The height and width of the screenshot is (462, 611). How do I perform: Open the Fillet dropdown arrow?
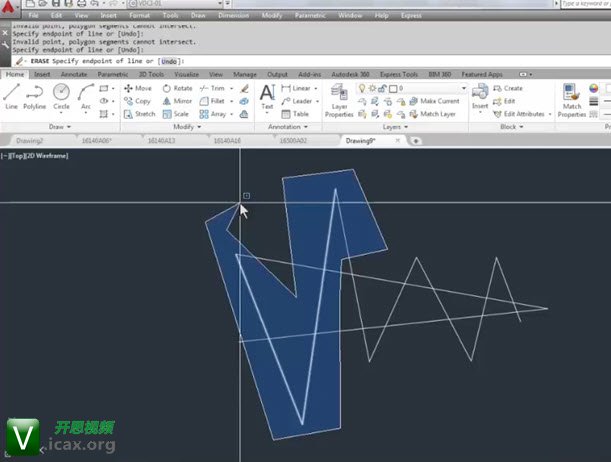(231, 101)
